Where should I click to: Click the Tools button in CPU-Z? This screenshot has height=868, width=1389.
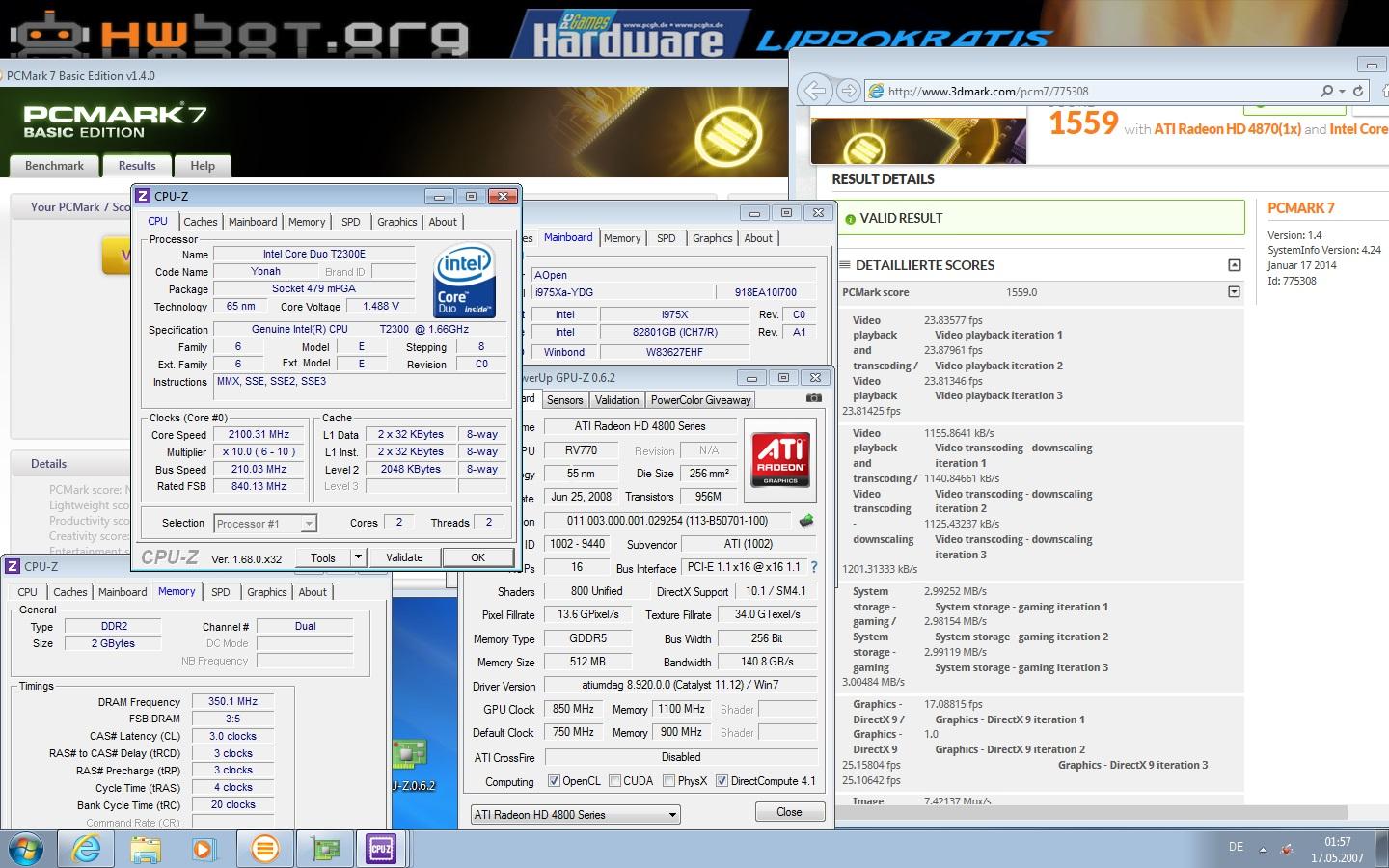[323, 557]
